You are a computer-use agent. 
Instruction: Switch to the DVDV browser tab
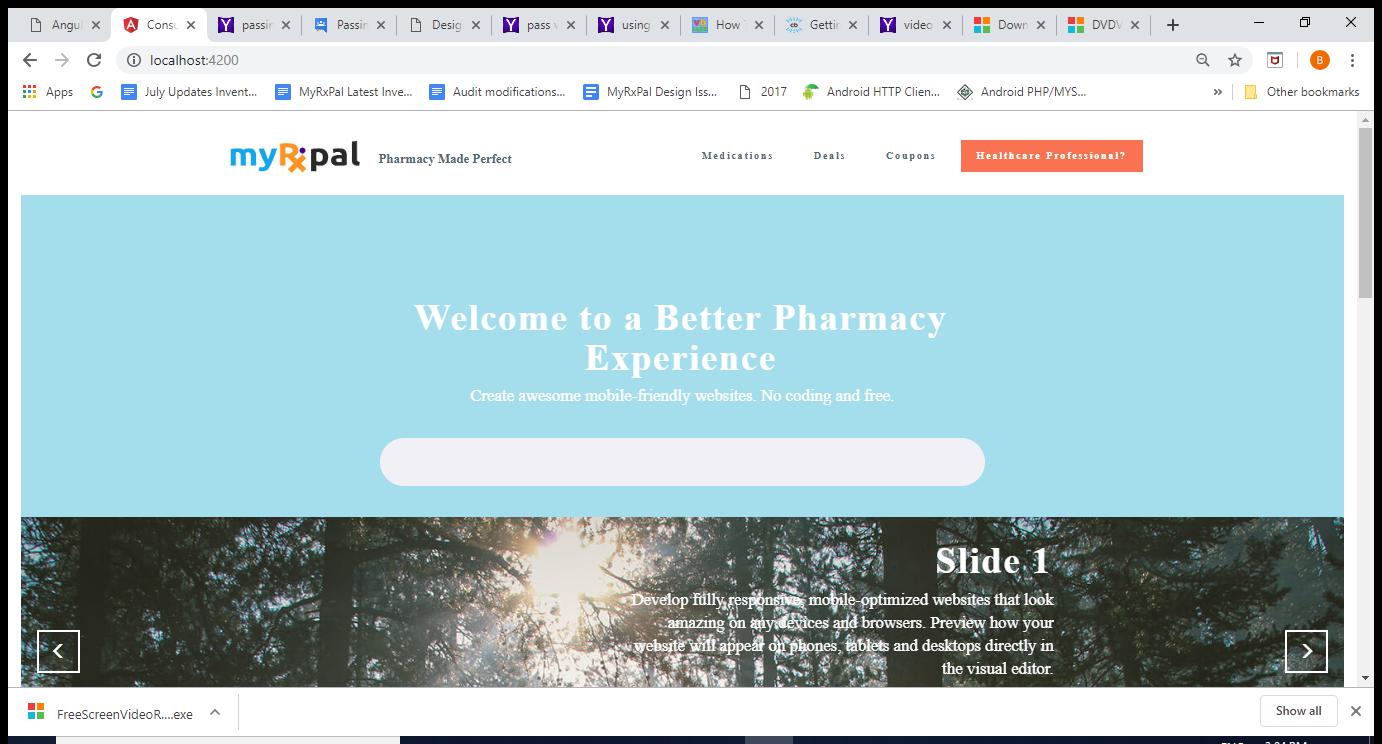pyautogui.click(x=1102, y=25)
